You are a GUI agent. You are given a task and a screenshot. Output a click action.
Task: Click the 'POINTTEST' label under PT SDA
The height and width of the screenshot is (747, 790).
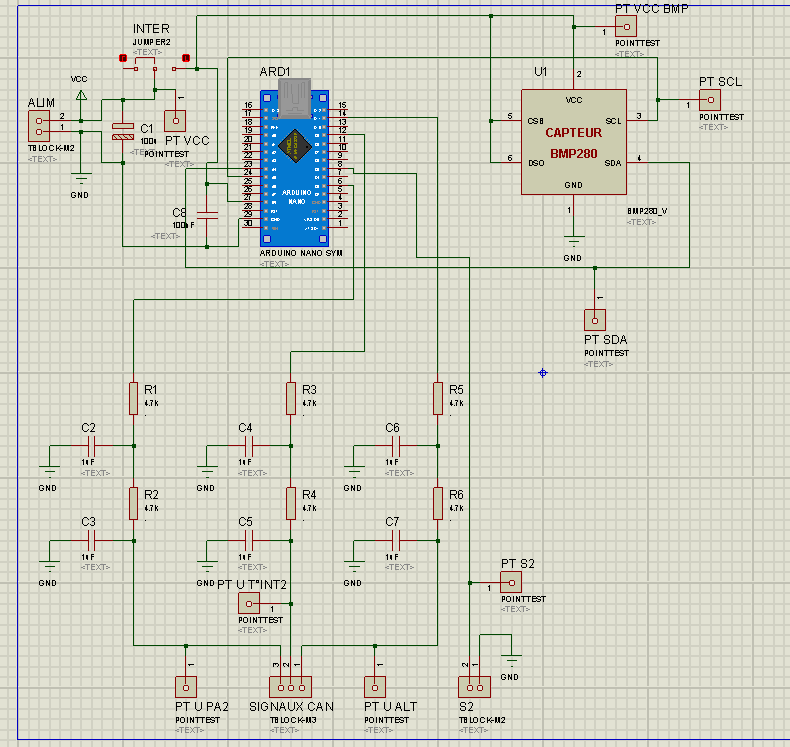point(607,353)
